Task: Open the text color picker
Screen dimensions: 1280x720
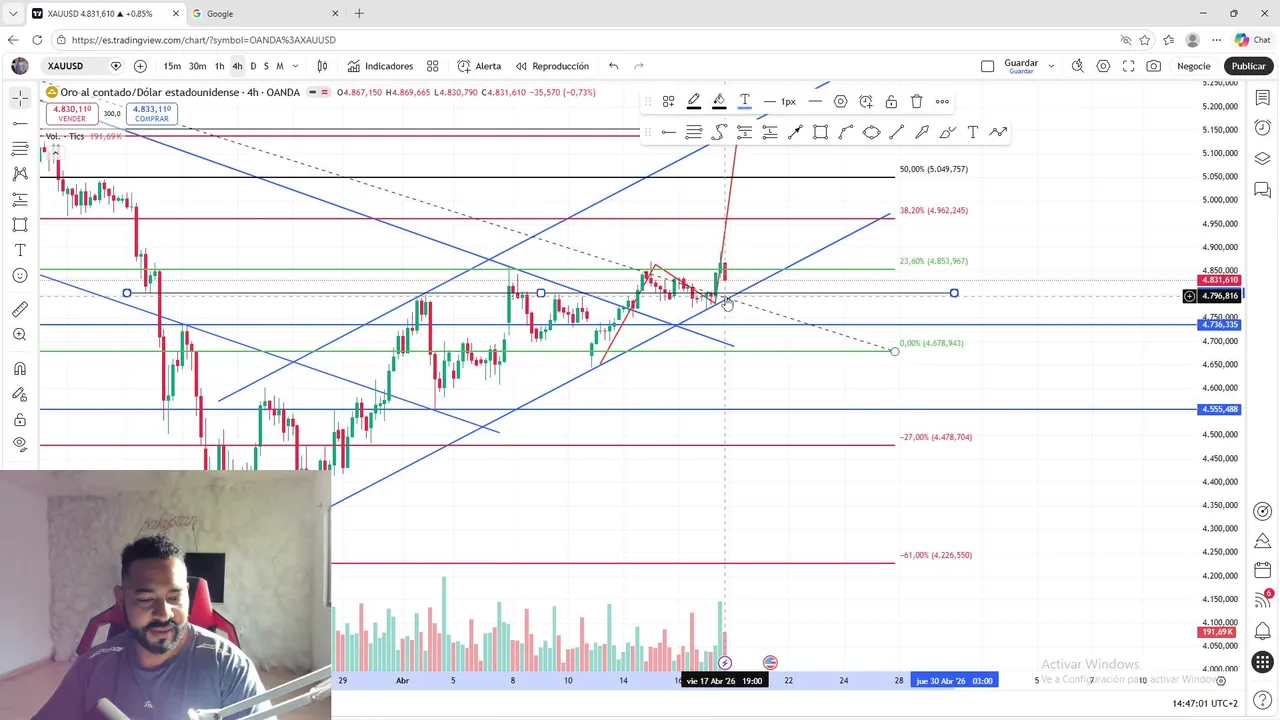Action: [x=745, y=101]
